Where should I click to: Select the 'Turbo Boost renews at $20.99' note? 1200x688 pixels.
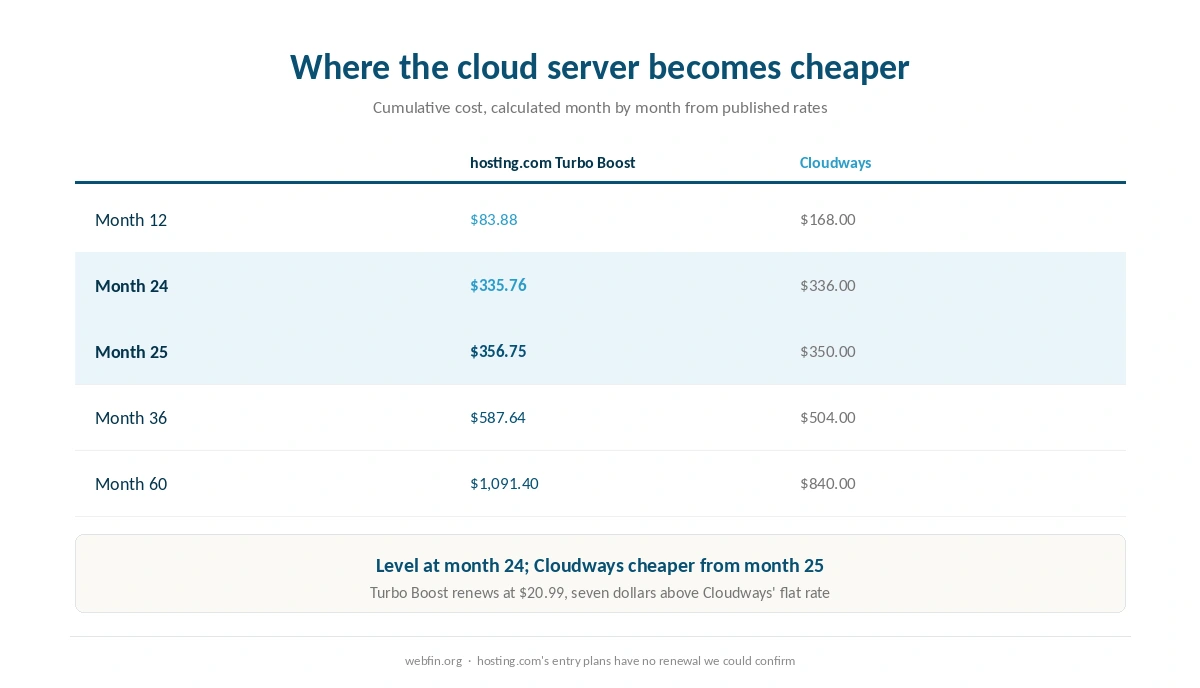point(600,592)
